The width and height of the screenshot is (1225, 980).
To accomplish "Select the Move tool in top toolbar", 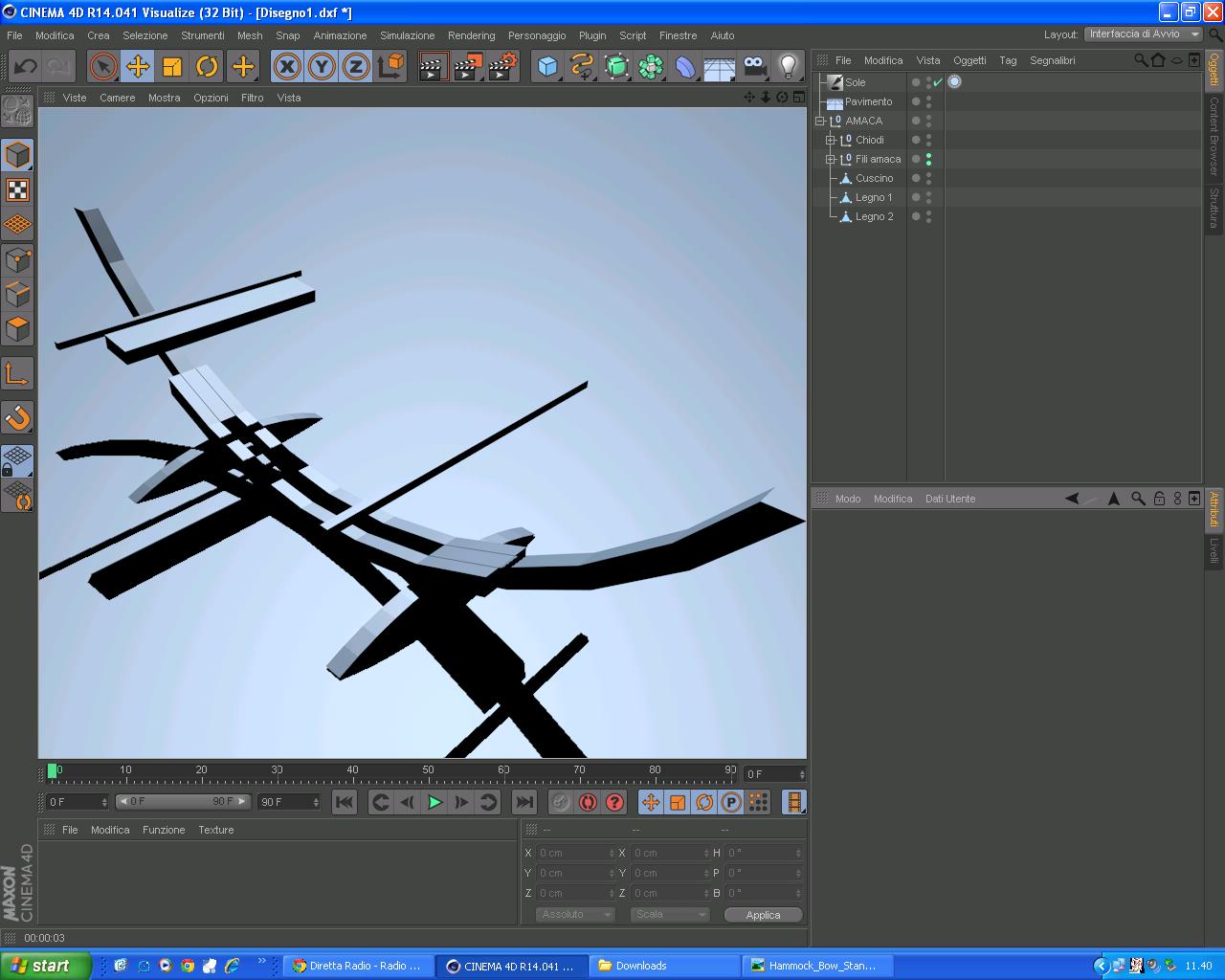I will click(138, 66).
